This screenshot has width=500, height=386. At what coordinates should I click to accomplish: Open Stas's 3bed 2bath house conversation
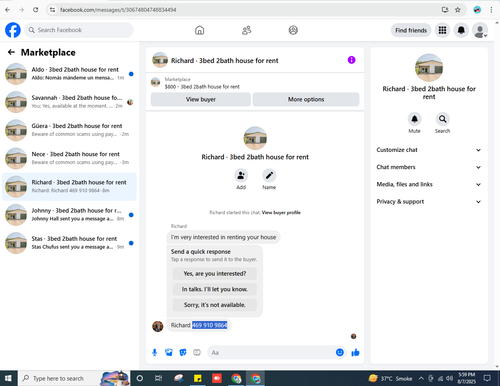[x=69, y=243]
